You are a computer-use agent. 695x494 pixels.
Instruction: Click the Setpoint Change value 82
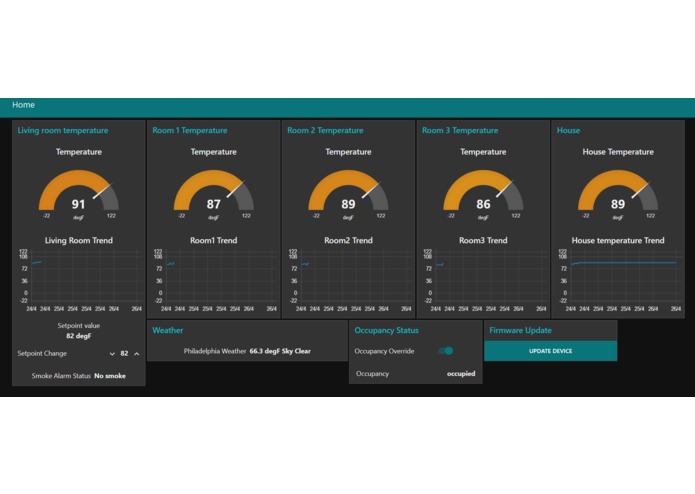(124, 354)
